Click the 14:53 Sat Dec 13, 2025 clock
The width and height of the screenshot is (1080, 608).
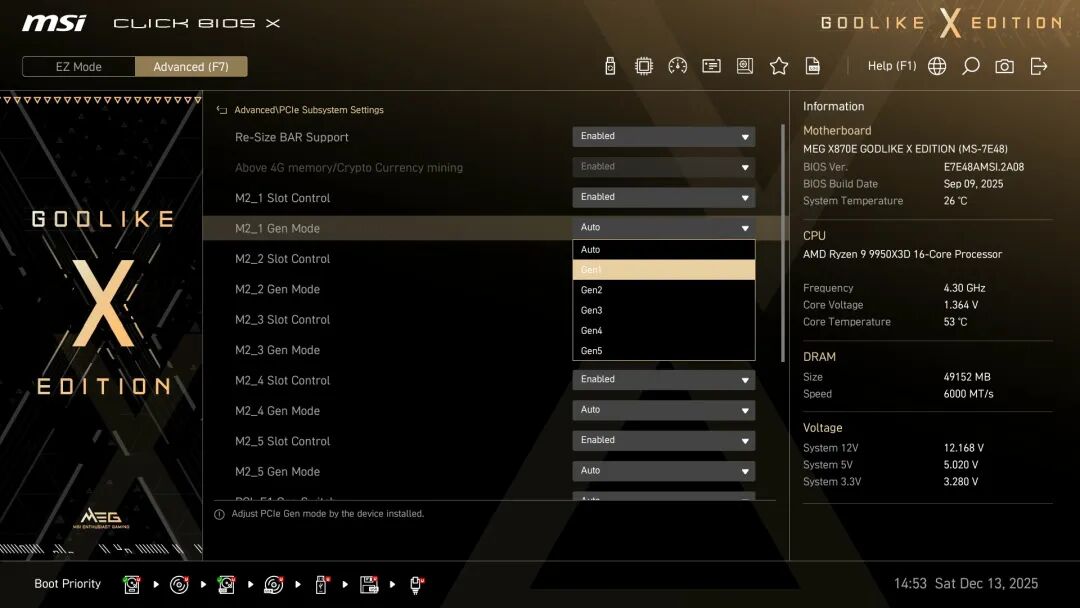pos(966,584)
